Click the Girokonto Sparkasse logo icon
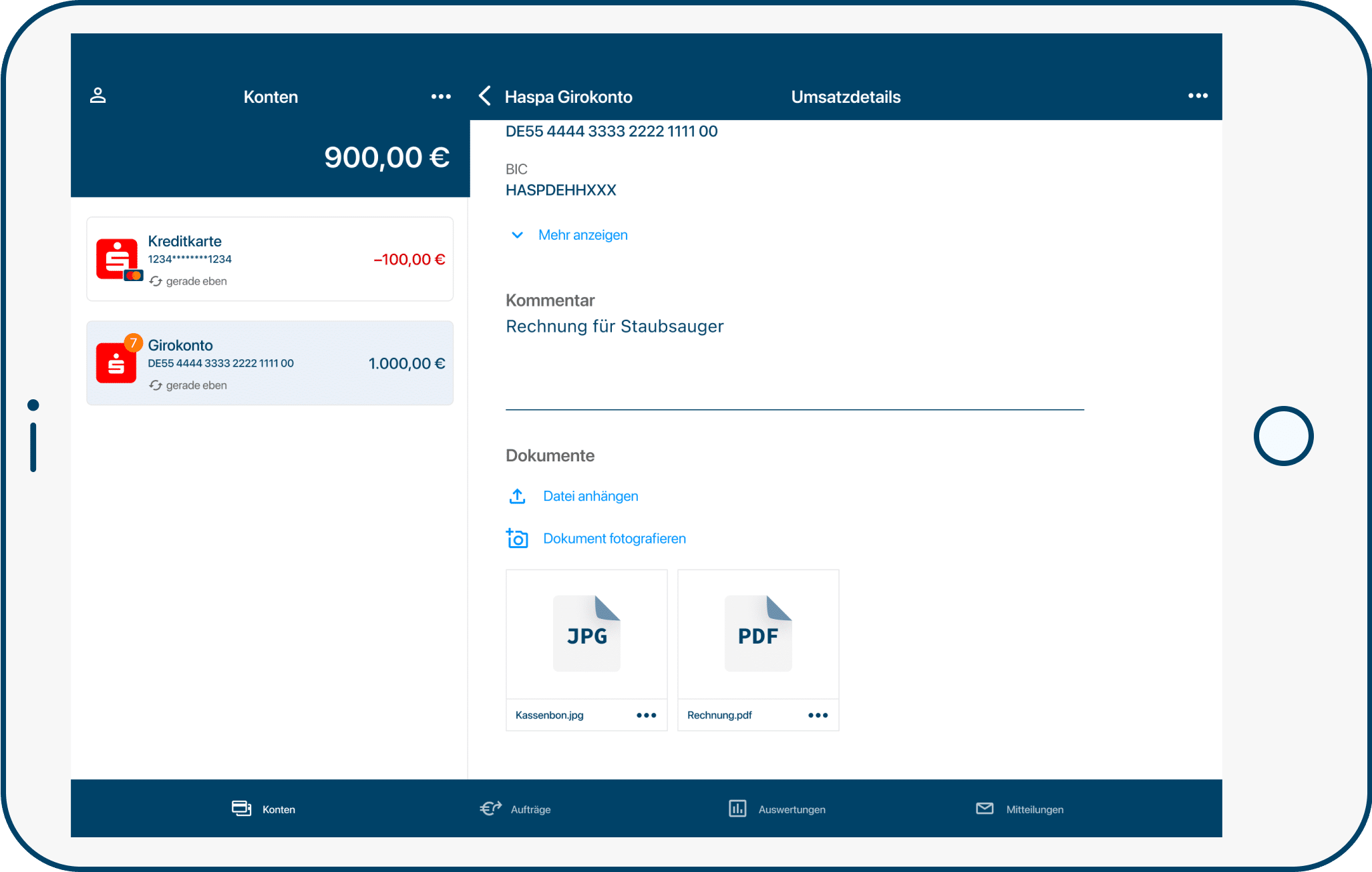This screenshot has width=1372, height=872. [116, 363]
